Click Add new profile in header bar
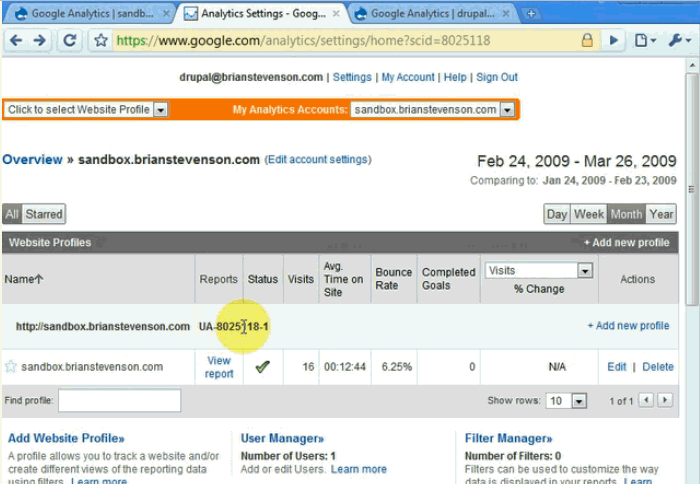Screen dimensions: 700x484 click(626, 242)
